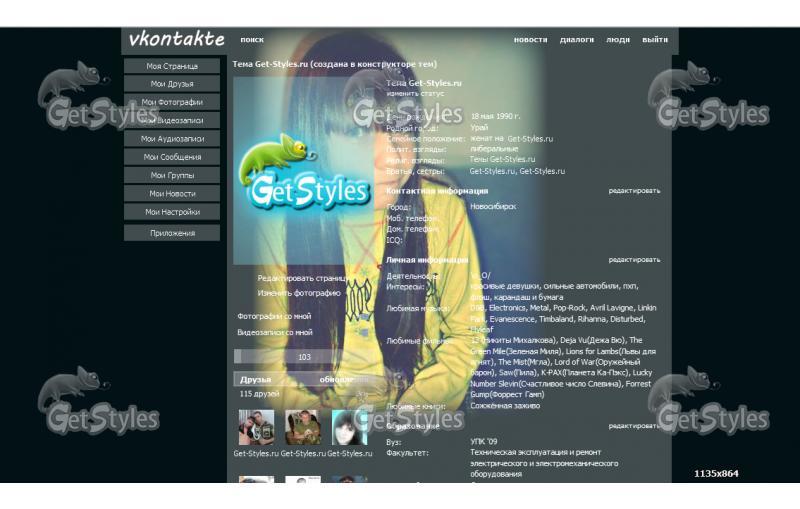800x509 pixels.
Task: Click поиск in the top bar
Action: pyautogui.click(x=252, y=40)
